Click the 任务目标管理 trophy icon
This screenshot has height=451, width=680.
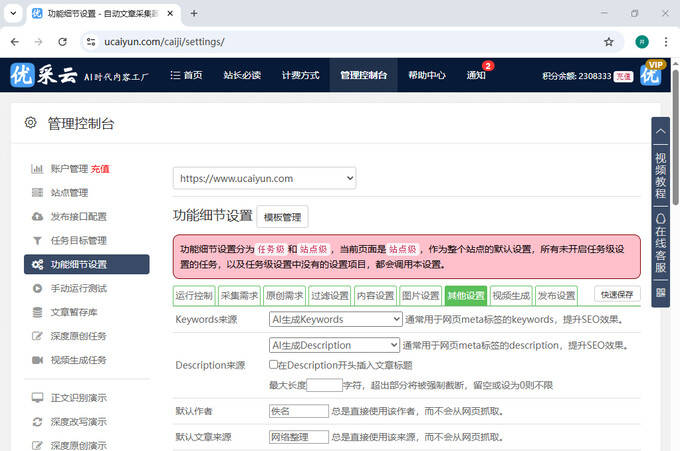coord(37,241)
